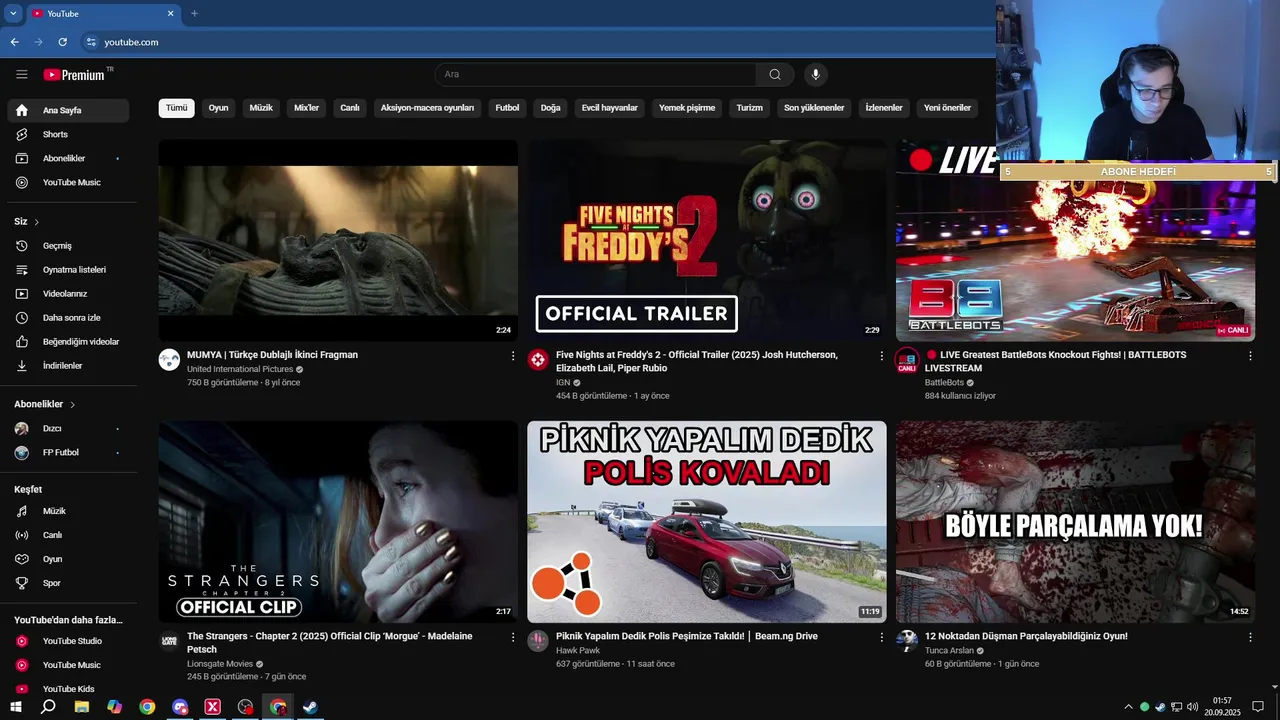This screenshot has height=720, width=1280.
Task: Select the Müzik filter chip
Action: click(261, 108)
